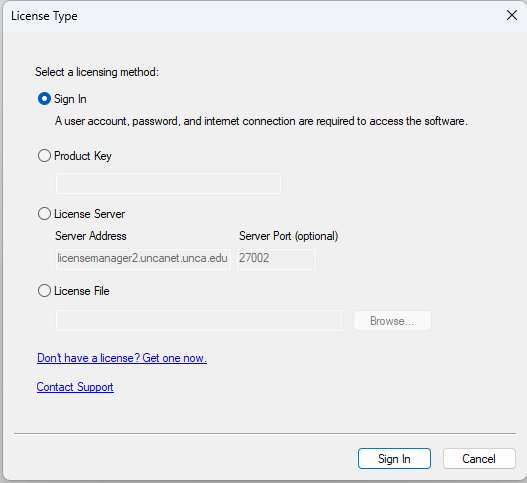Click the License Type title bar text

pos(44,16)
